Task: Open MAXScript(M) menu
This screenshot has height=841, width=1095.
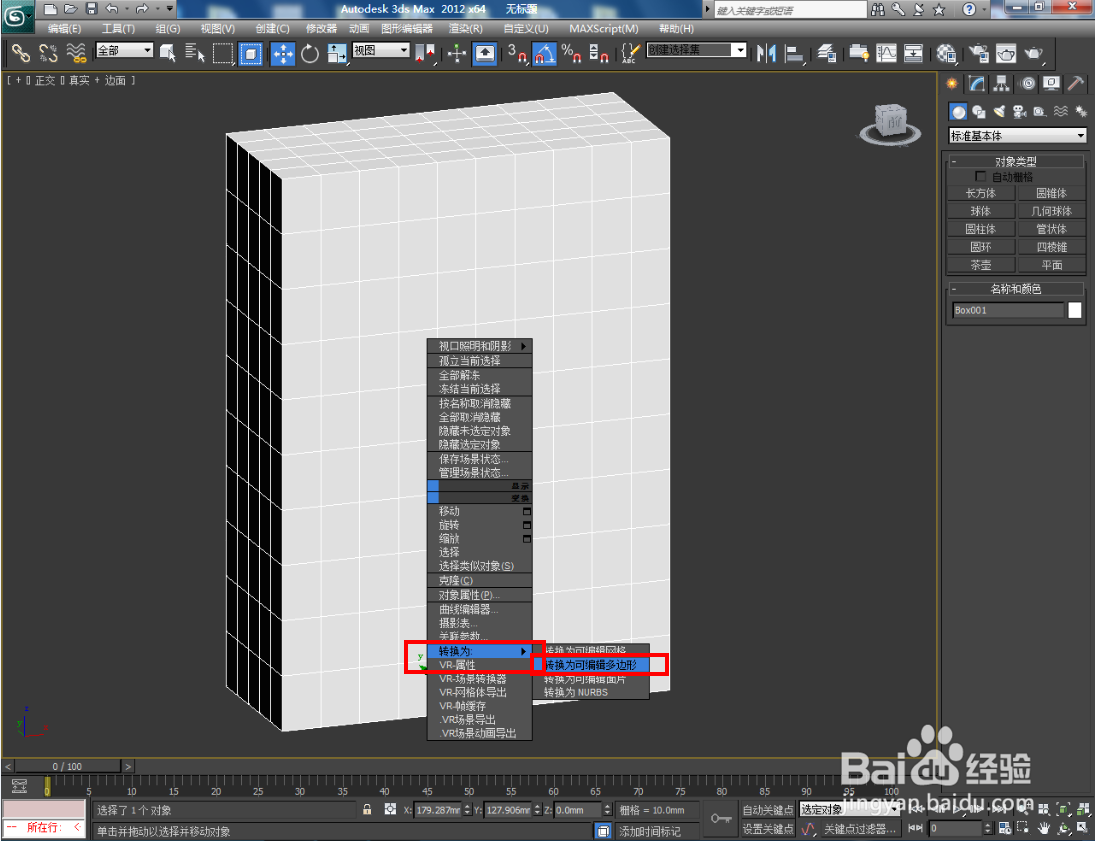Action: pyautogui.click(x=603, y=29)
